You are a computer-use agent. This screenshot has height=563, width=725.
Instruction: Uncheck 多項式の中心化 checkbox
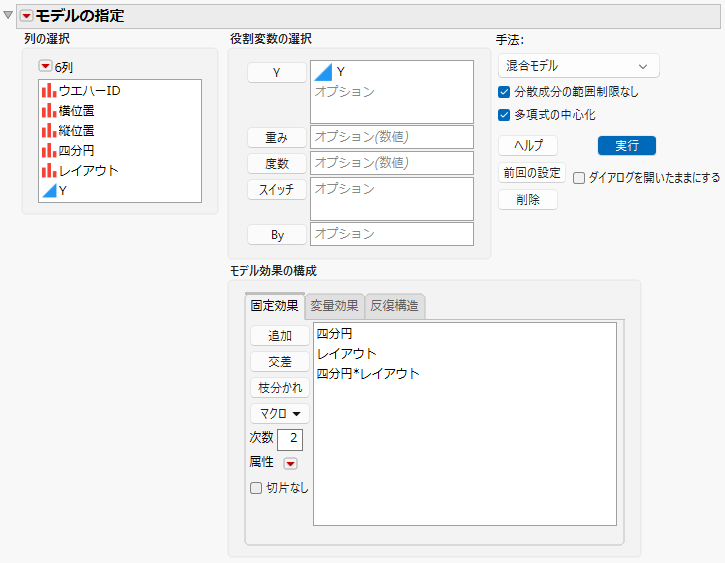[504, 115]
